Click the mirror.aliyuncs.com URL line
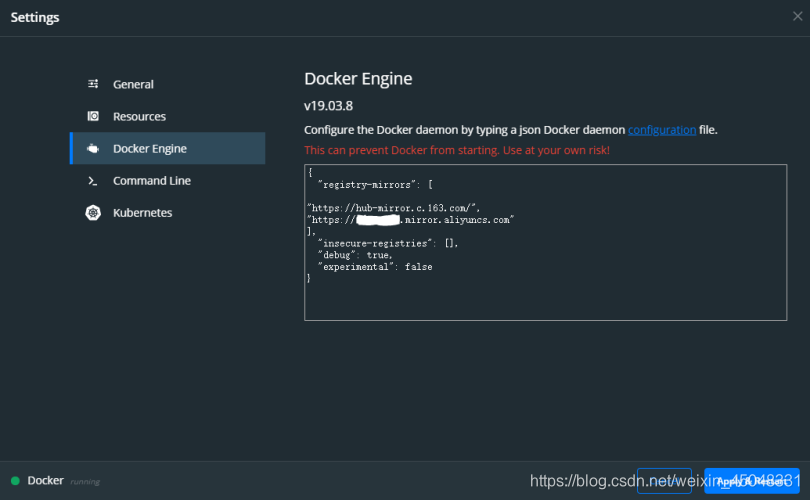Viewport: 810px width, 500px height. (x=411, y=220)
